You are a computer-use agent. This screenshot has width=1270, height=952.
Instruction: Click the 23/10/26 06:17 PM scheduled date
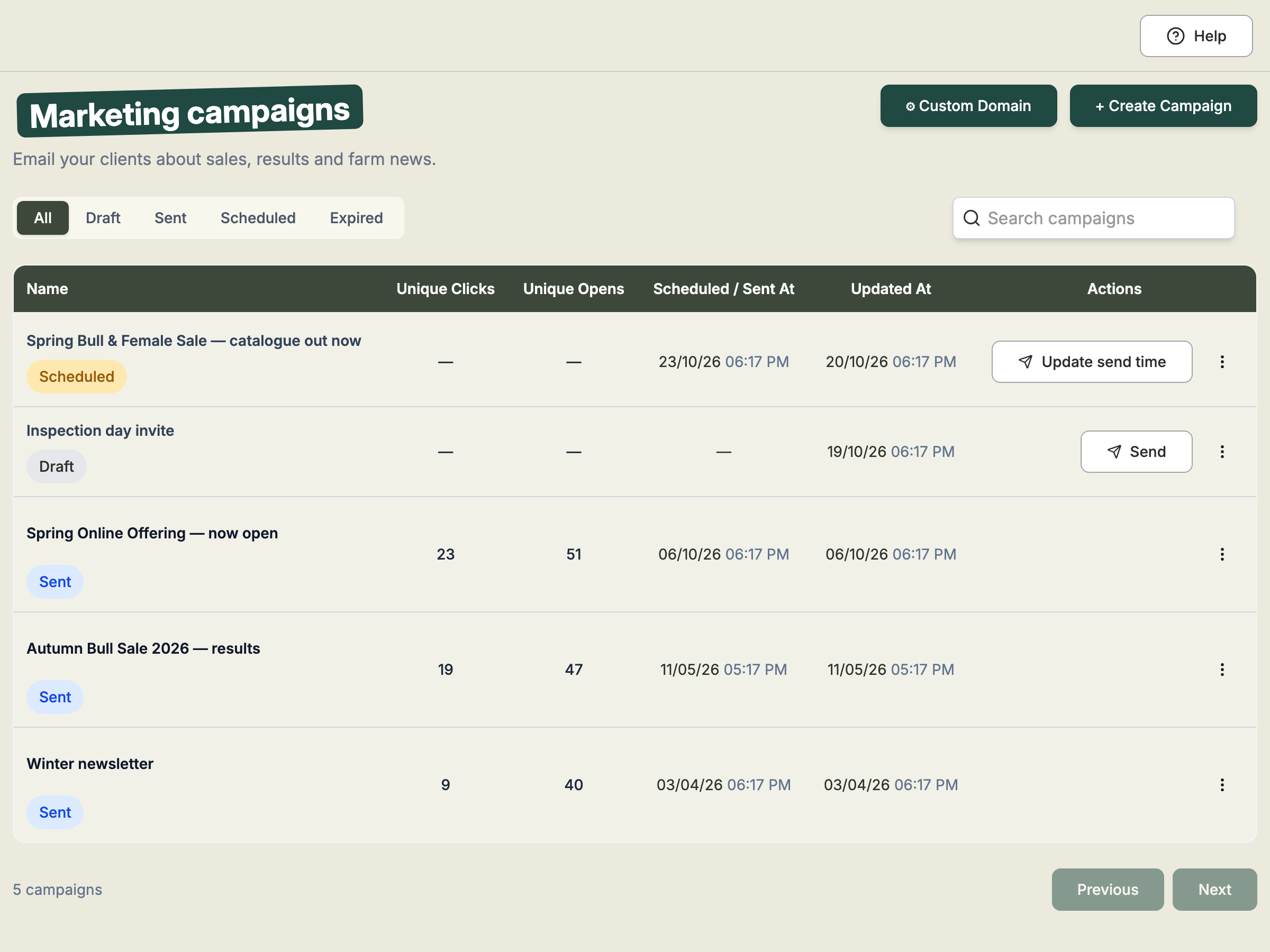[x=723, y=362]
